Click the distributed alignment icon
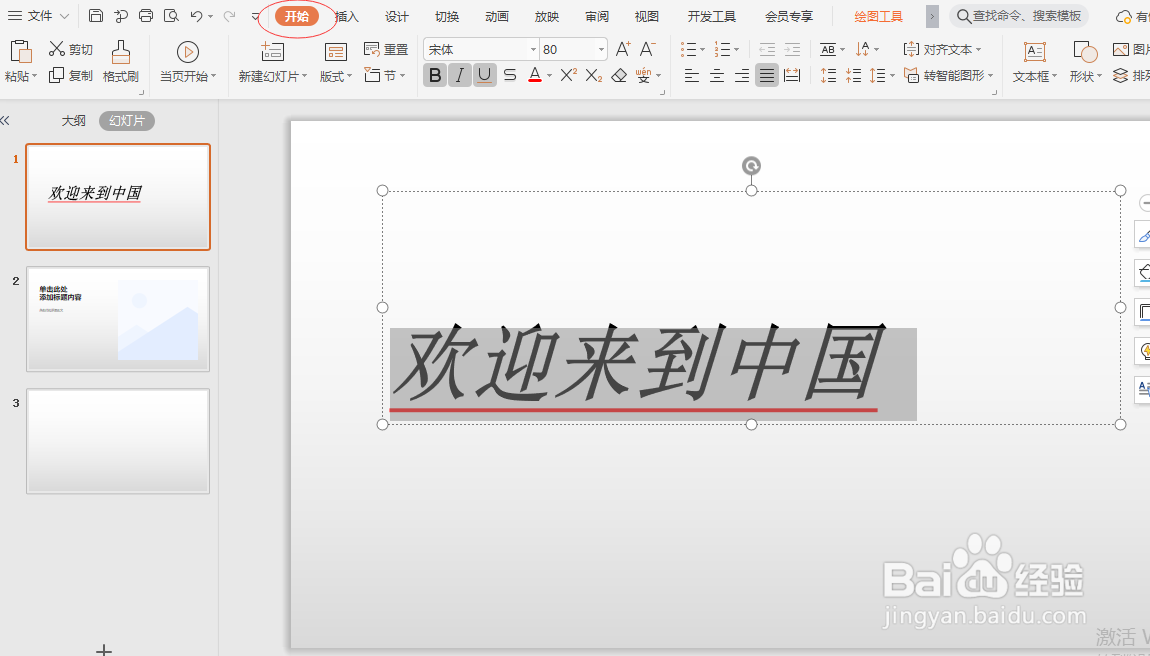 click(x=792, y=75)
